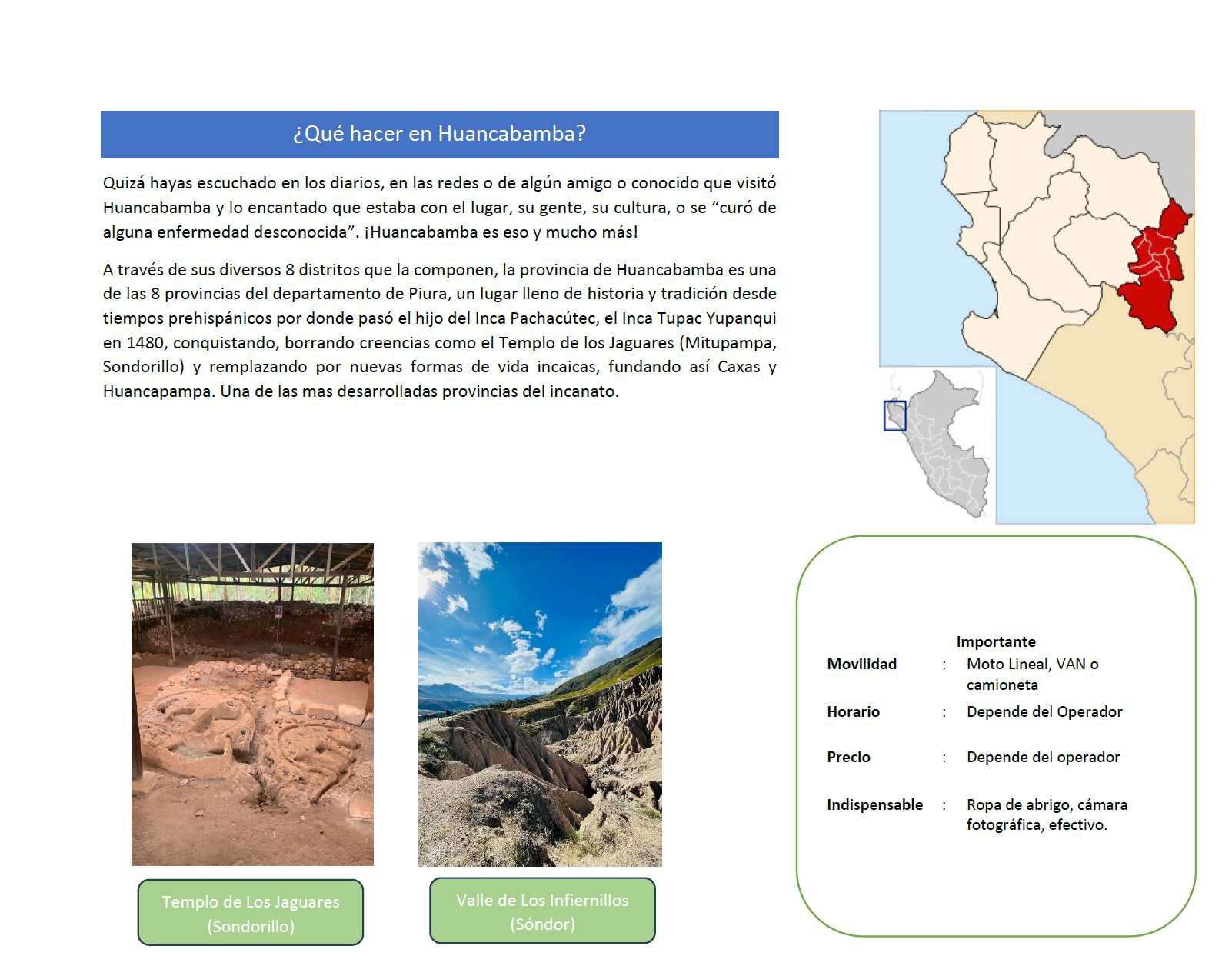Viewport: 1232px width, 976px height.
Task: Click the 'Movilidad' label
Action: coord(861,664)
